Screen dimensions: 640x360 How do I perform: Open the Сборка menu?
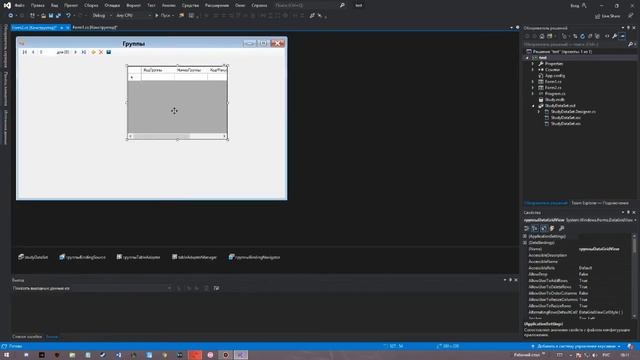tap(91, 6)
